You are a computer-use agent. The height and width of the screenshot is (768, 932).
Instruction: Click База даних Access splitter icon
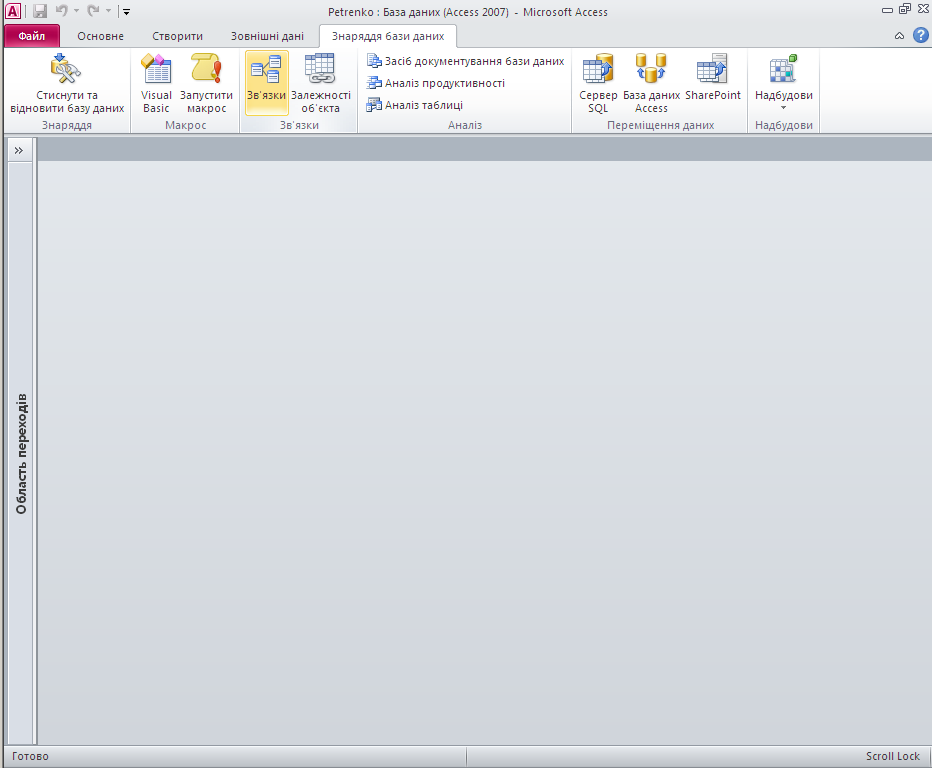click(x=651, y=68)
